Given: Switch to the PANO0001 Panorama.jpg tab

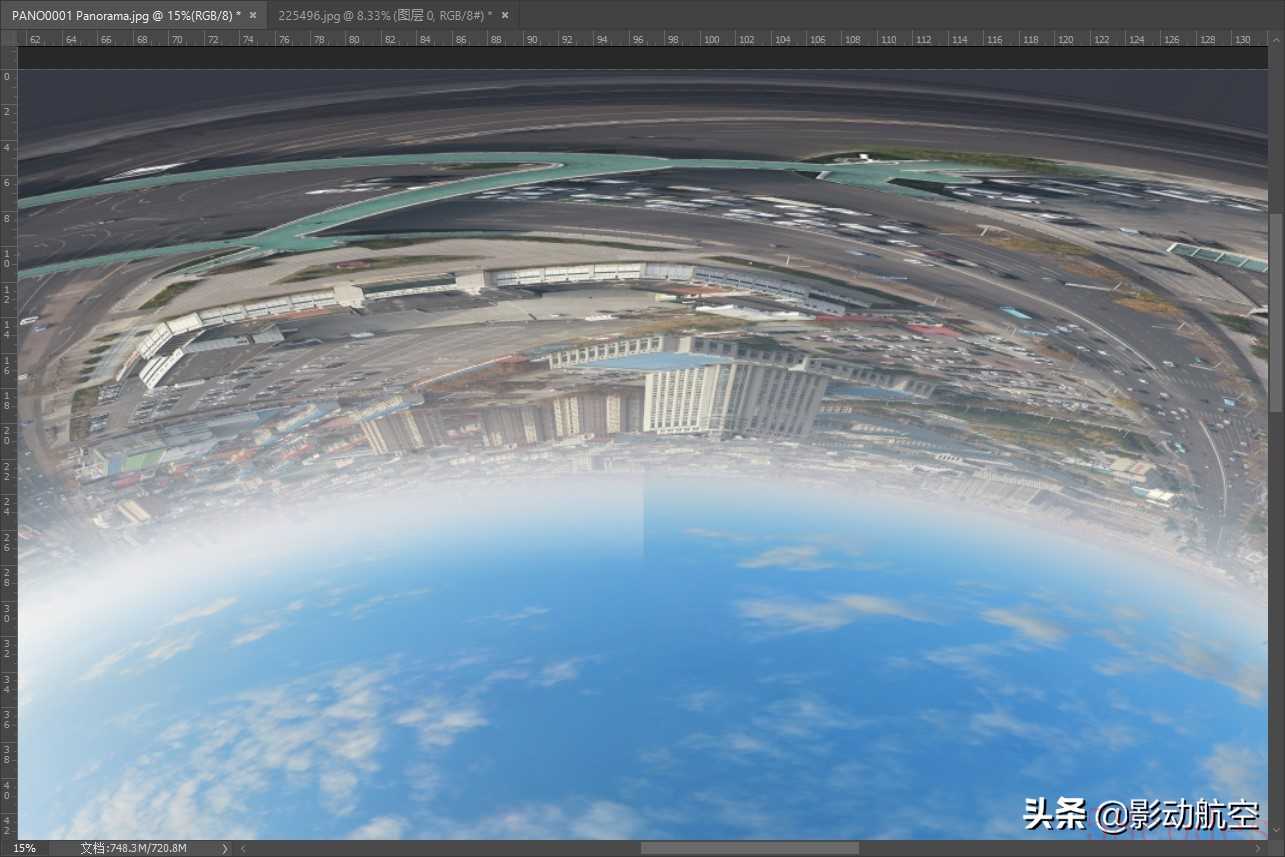Looking at the screenshot, I should point(126,15).
